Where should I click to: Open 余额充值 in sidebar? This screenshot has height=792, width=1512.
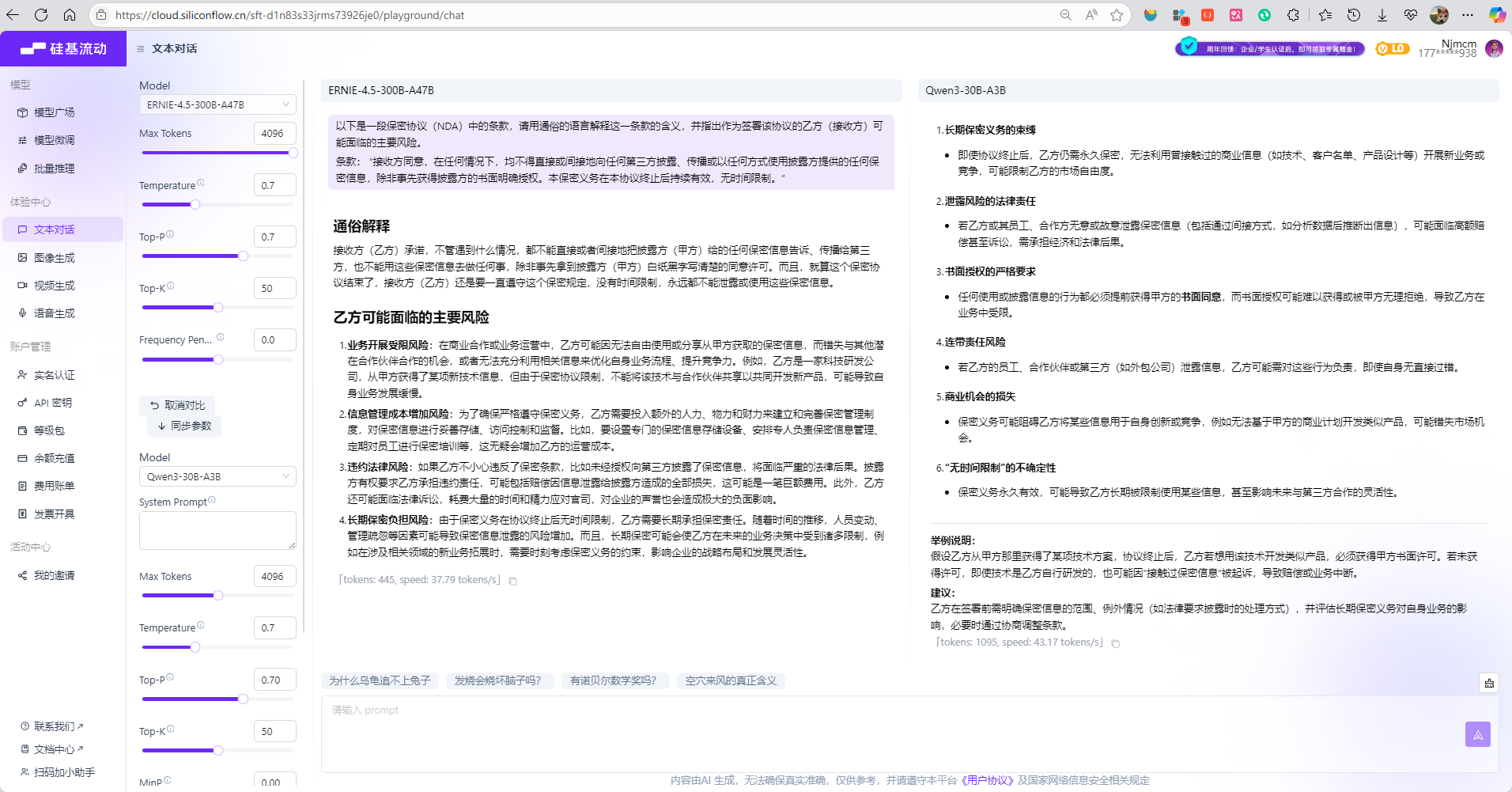click(62, 458)
